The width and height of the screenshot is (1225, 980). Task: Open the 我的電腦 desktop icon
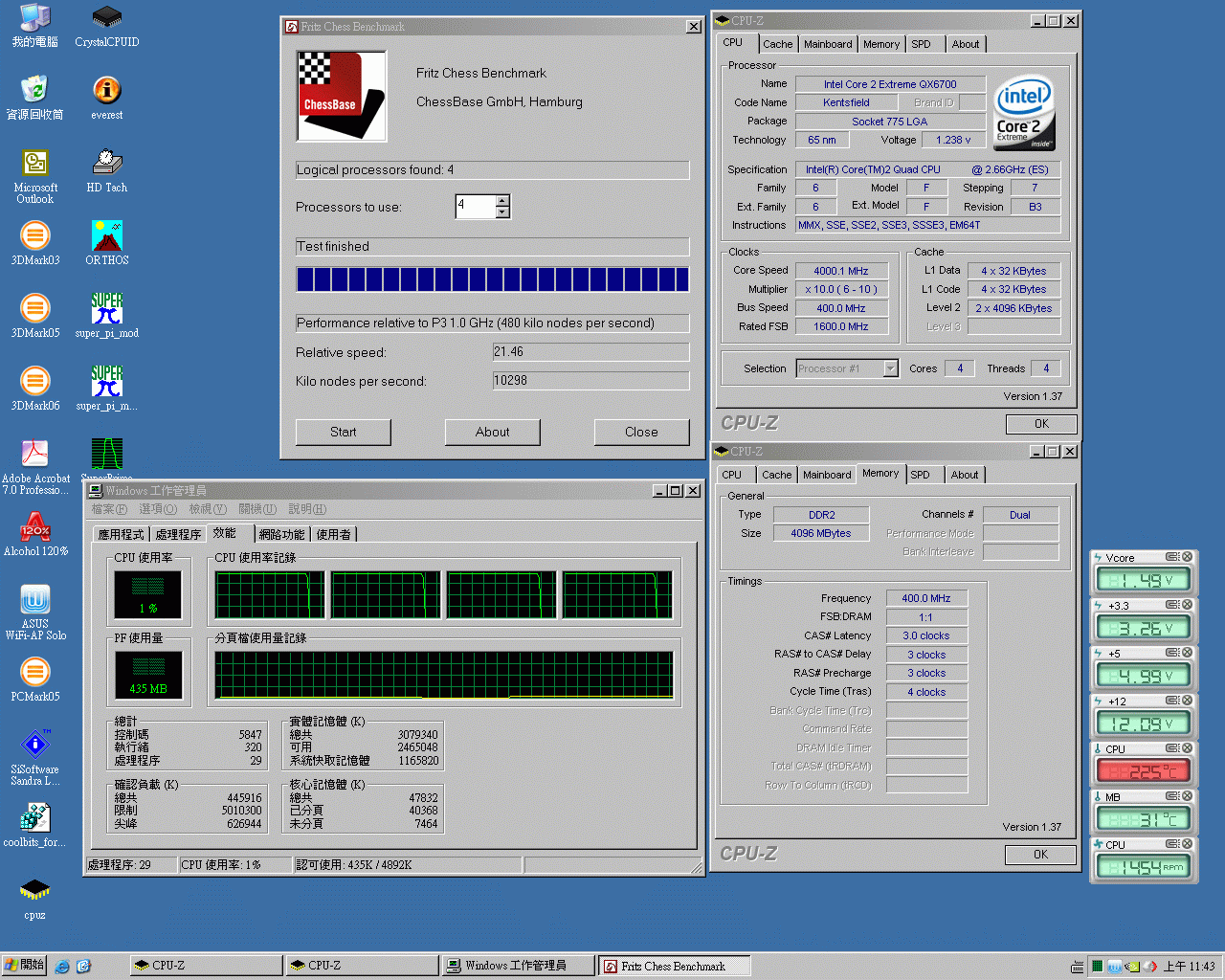35,26
